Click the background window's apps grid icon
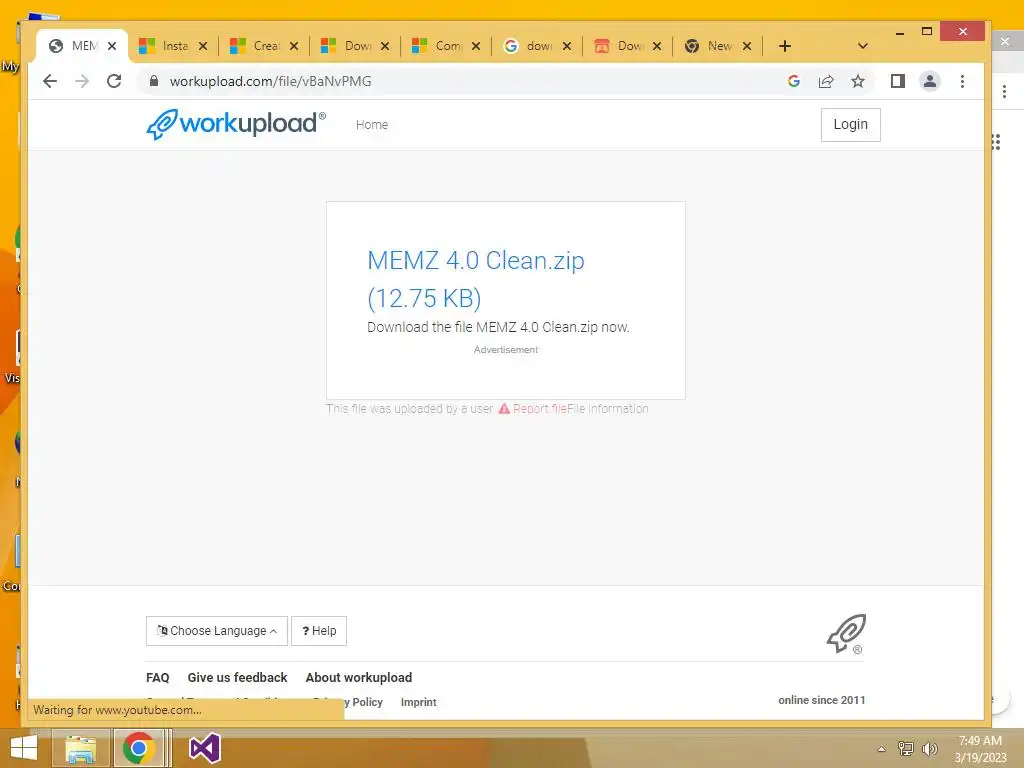The width and height of the screenshot is (1024, 768). tap(996, 142)
